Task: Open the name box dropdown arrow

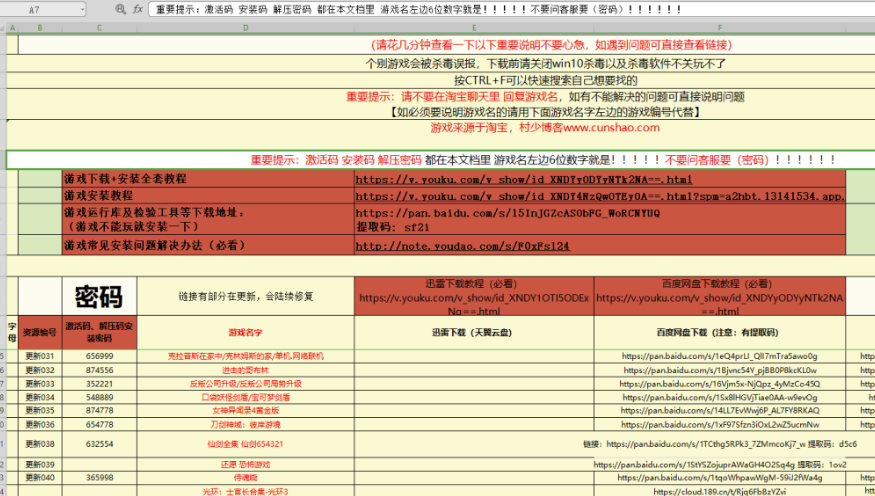Action: pyautogui.click(x=83, y=9)
